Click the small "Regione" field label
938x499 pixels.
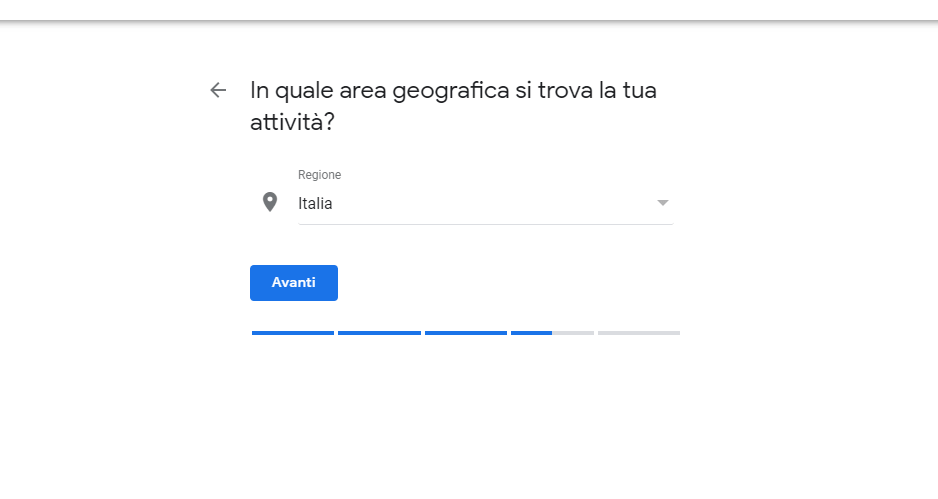click(319, 175)
